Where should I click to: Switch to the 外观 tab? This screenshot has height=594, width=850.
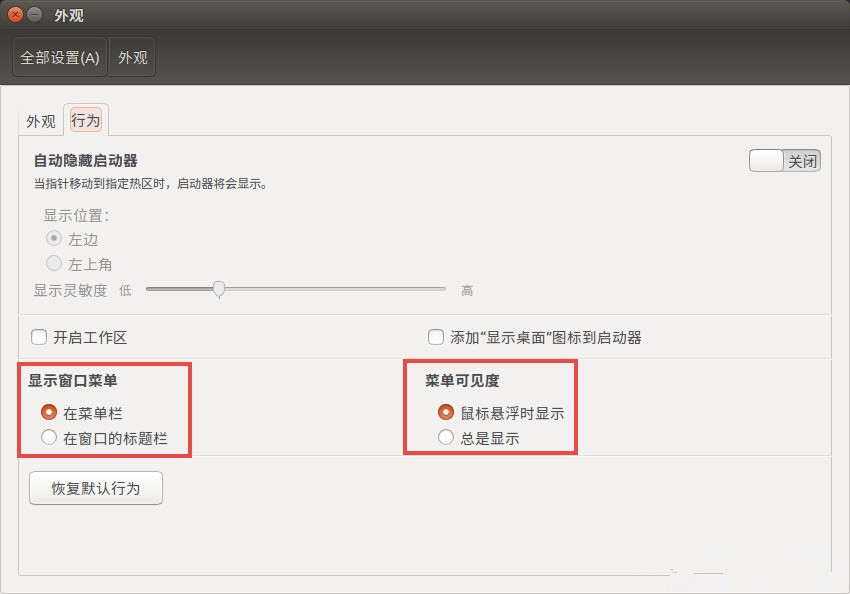(41, 121)
